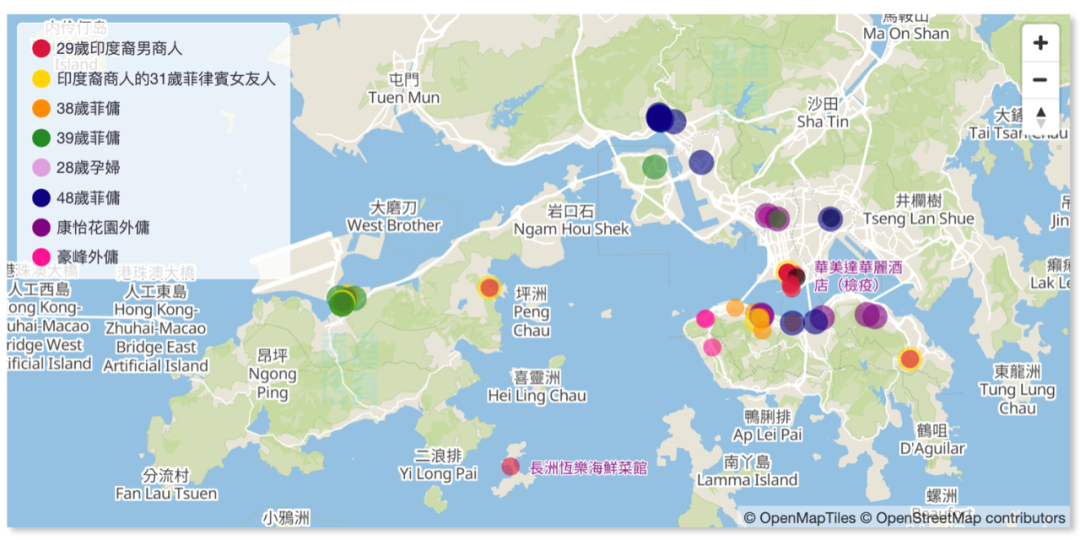The height and width of the screenshot is (540, 1080).
Task: Click the 長洲恆樂海鮮菜館 map label
Action: point(589,468)
